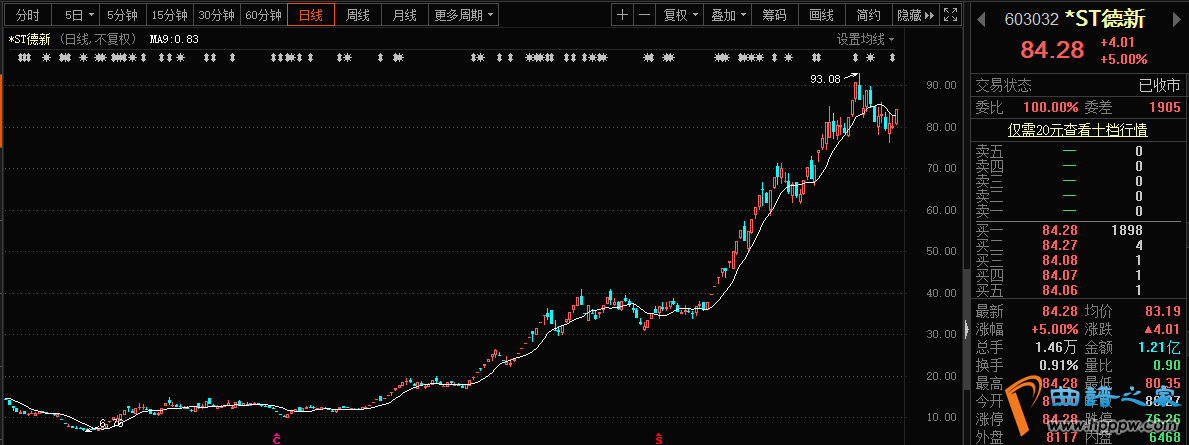Enter fullscreen chart mode
This screenshot has height=445, width=1189.
coord(953,15)
